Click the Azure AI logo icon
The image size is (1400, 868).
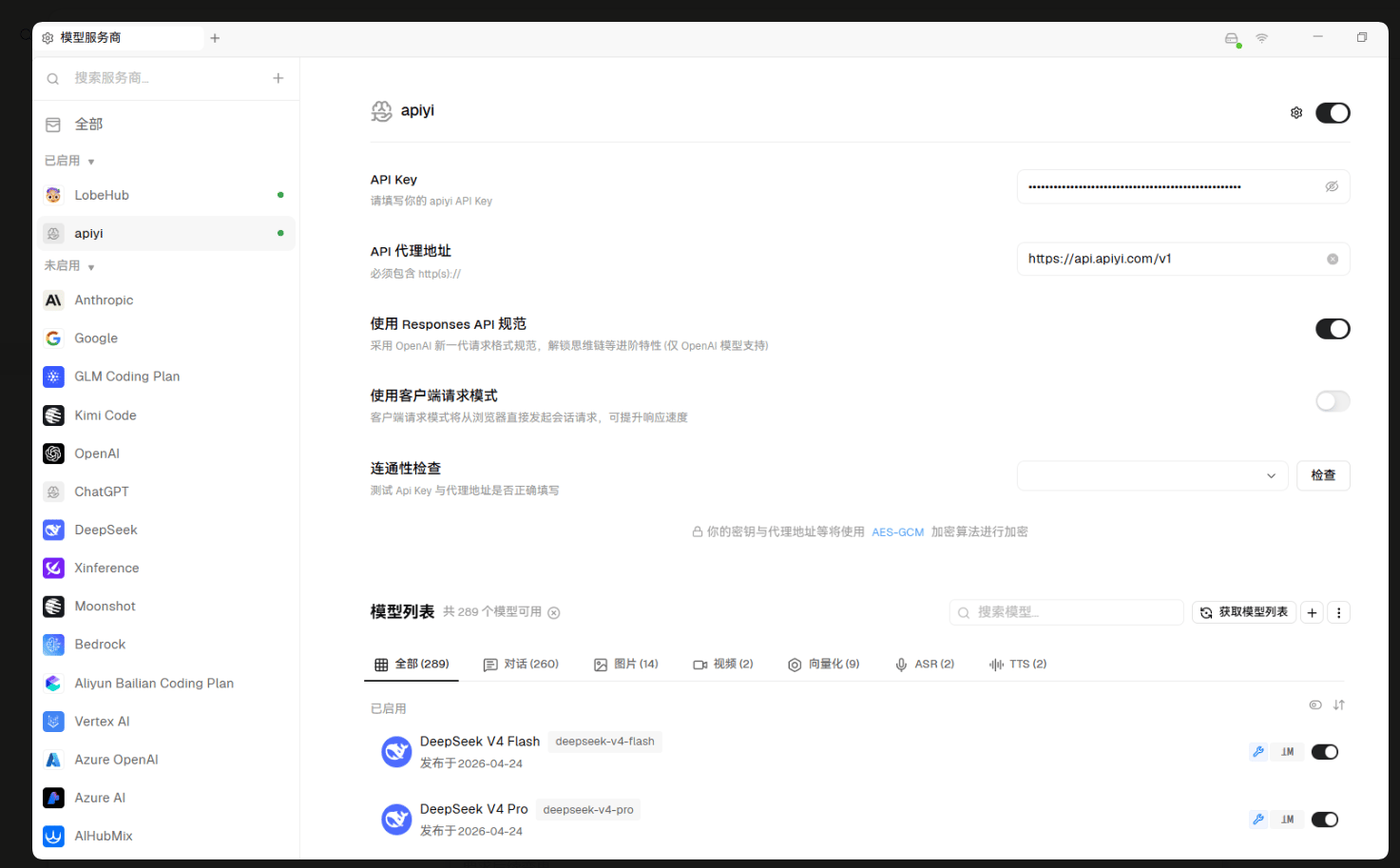pos(53,798)
